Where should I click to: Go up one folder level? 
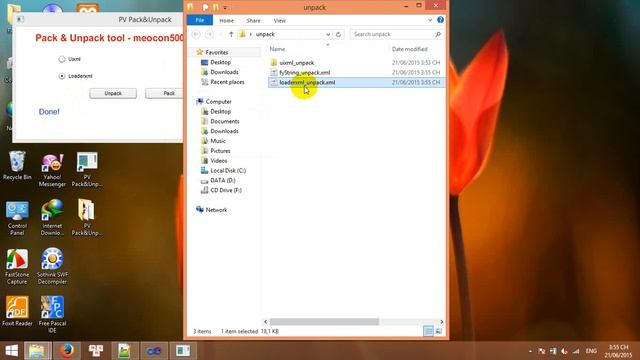231,34
